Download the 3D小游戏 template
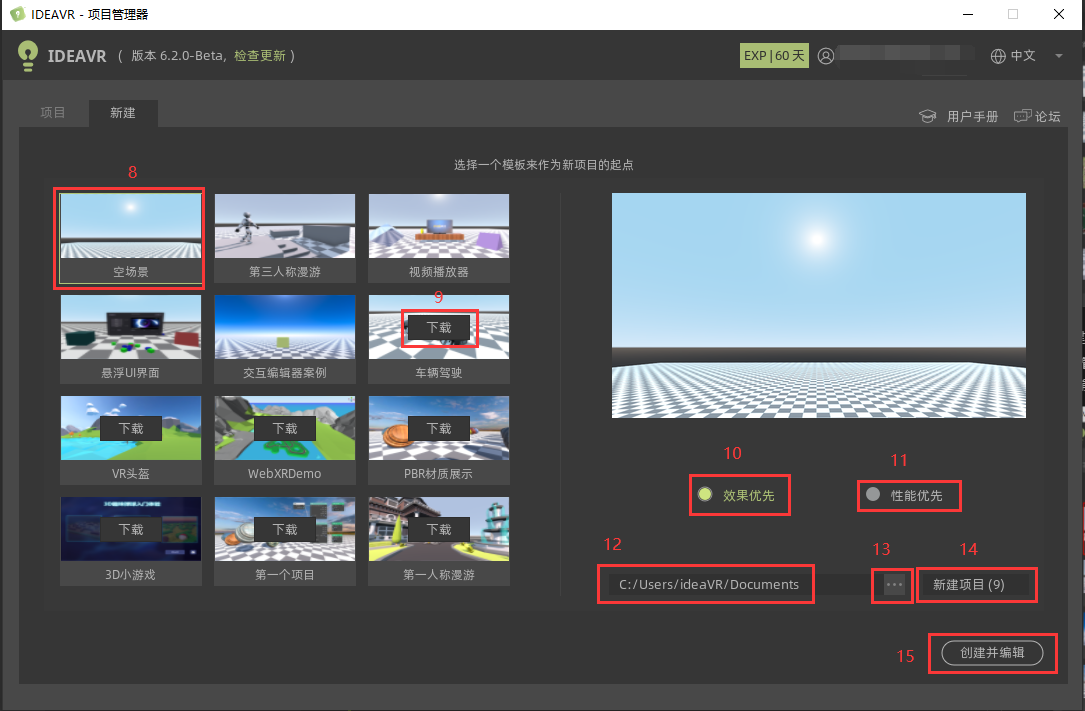The width and height of the screenshot is (1085, 711). (x=131, y=530)
